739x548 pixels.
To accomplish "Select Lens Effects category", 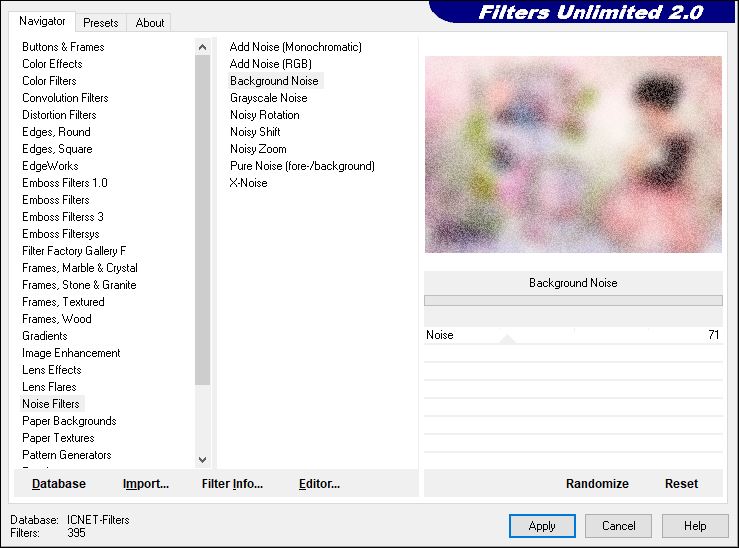I will tap(52, 370).
